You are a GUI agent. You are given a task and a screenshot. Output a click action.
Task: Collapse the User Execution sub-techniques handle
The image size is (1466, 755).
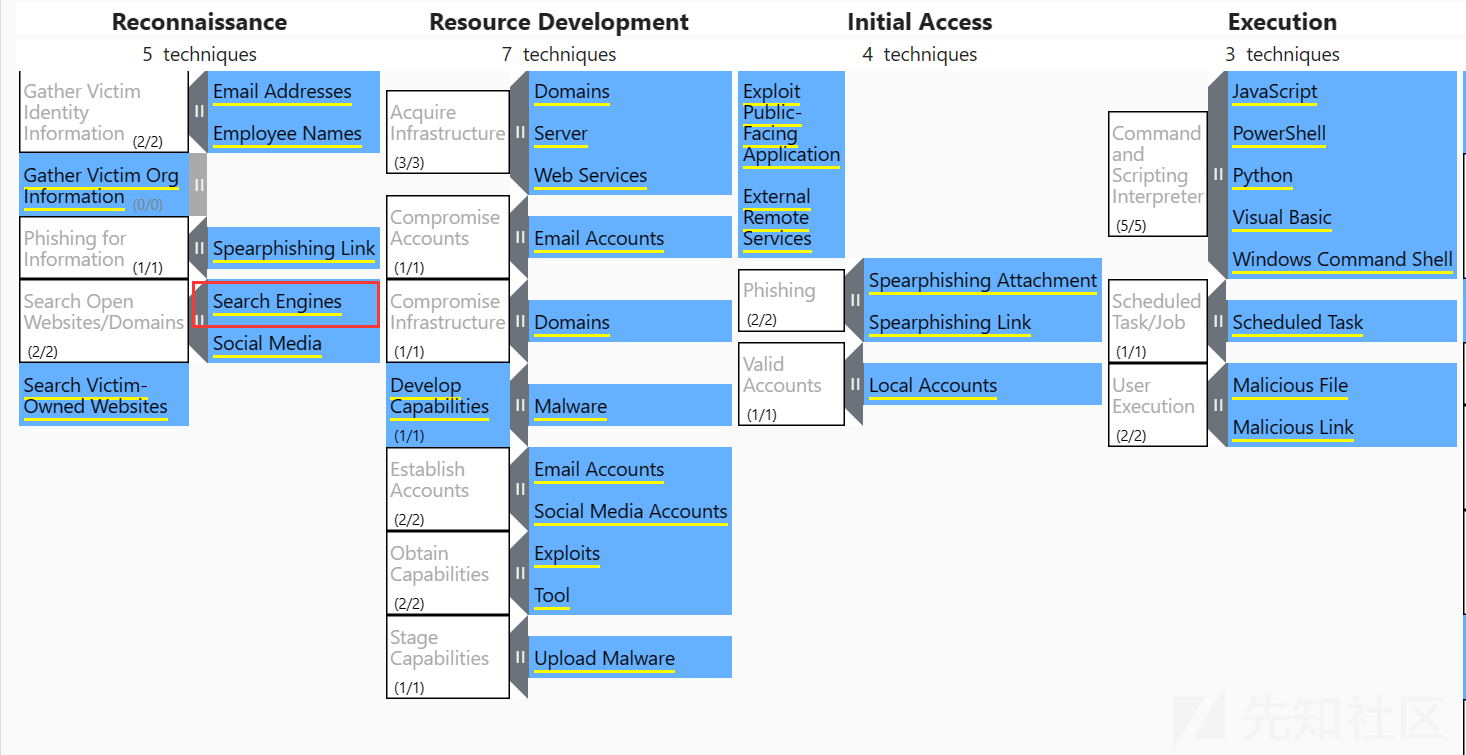click(1218, 405)
